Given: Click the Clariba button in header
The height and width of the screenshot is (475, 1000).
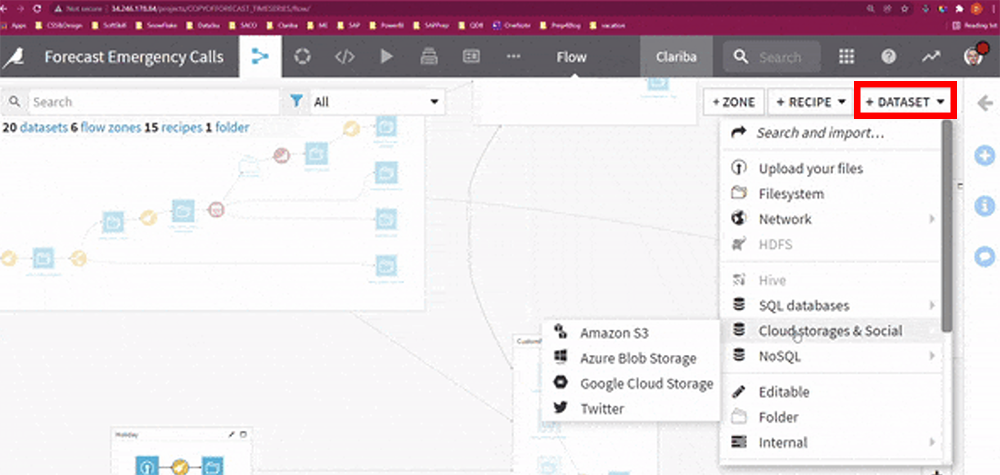Looking at the screenshot, I should (676, 57).
